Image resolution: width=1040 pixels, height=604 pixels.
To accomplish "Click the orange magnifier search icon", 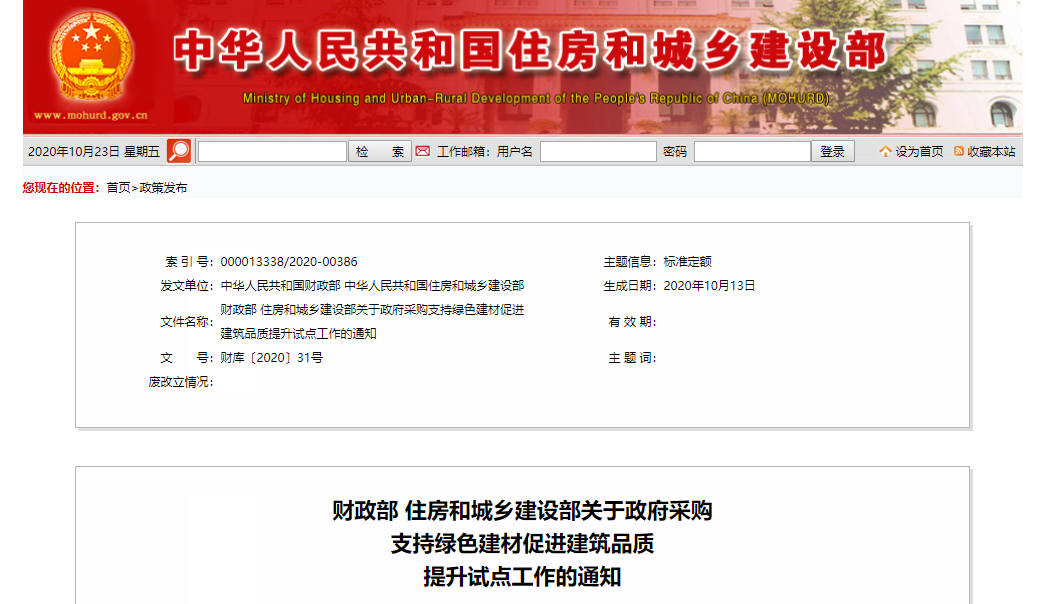I will [179, 151].
